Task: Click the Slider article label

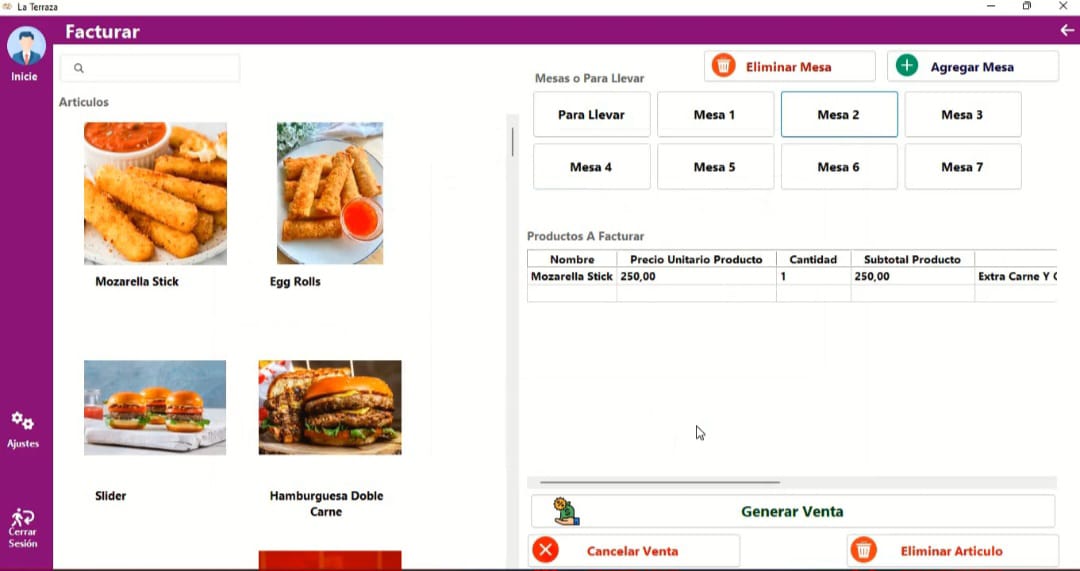Action: 111,495
